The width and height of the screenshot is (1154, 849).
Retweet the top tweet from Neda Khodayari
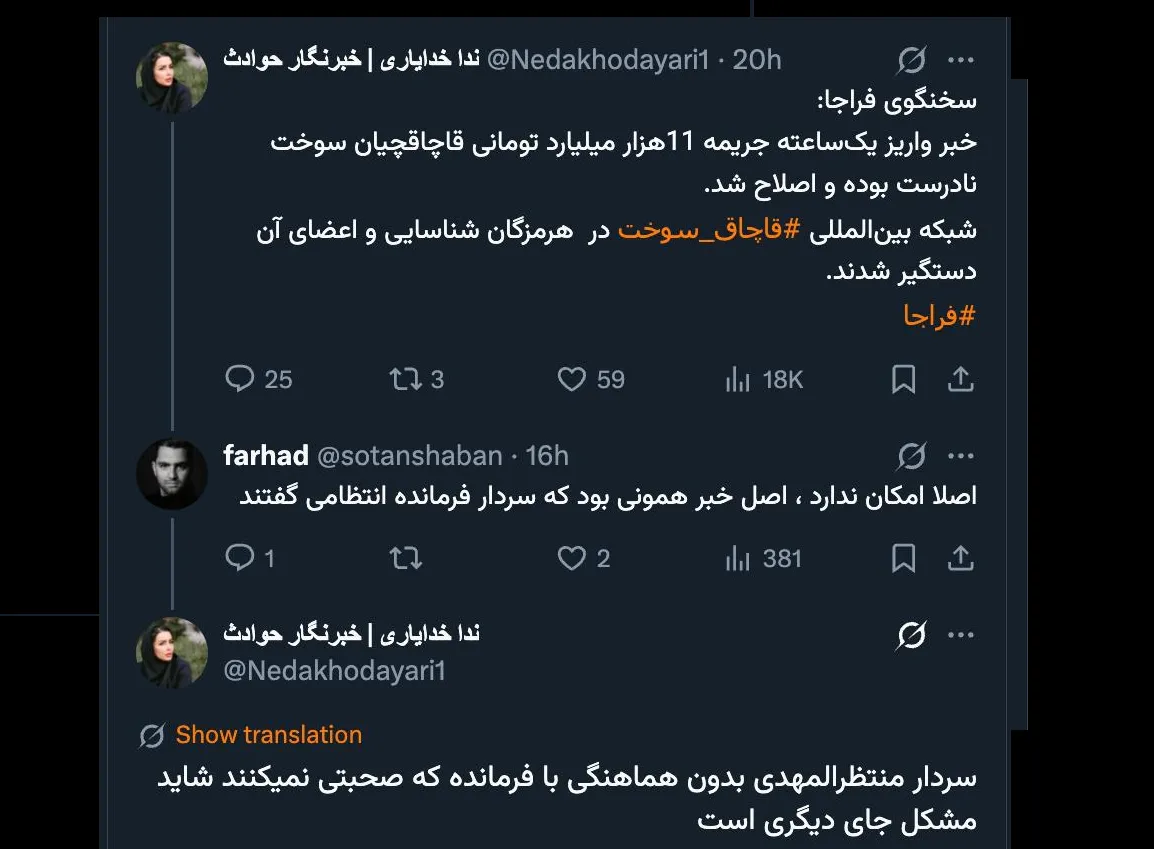pos(406,380)
